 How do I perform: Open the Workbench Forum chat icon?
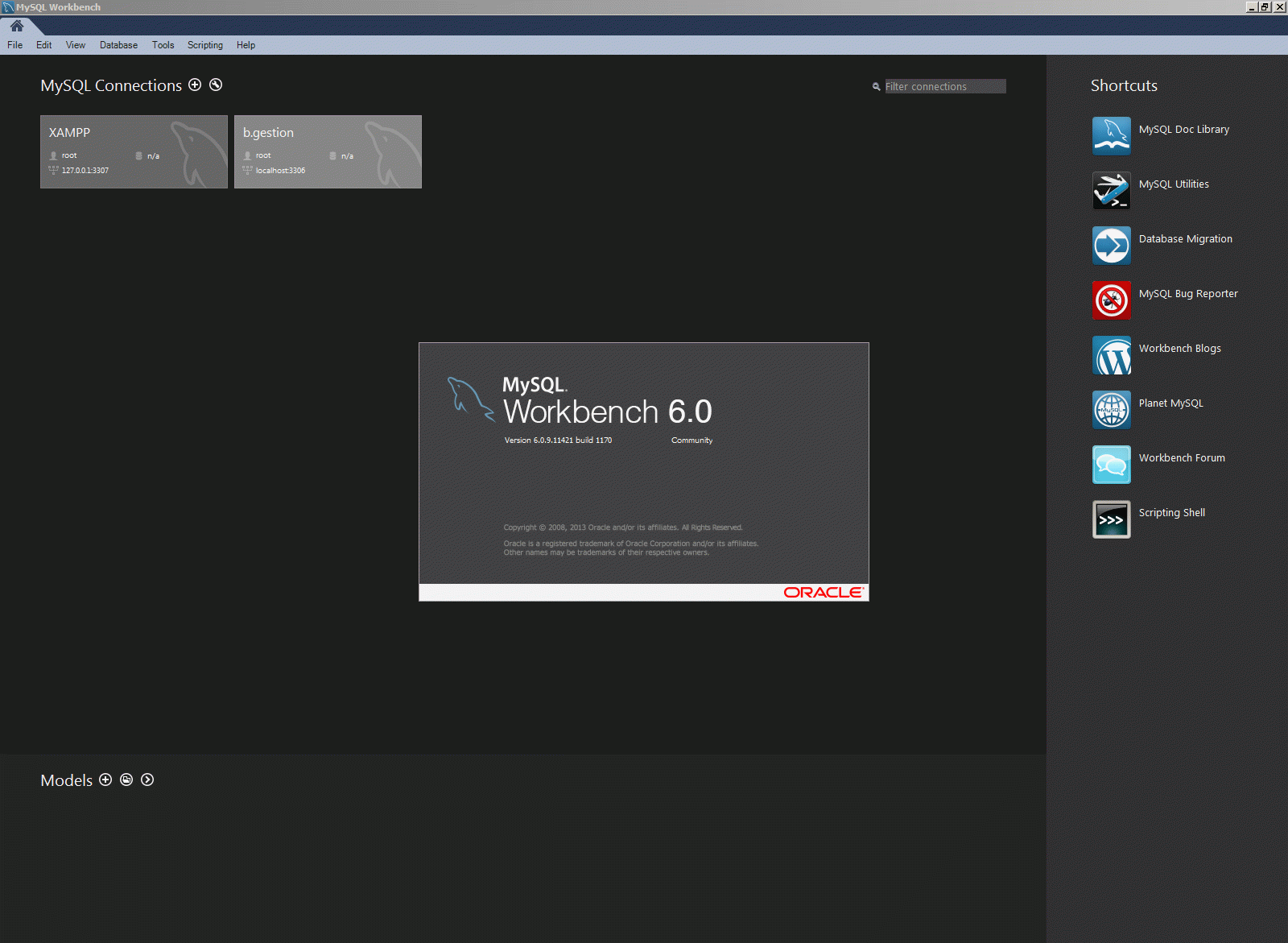point(1112,465)
